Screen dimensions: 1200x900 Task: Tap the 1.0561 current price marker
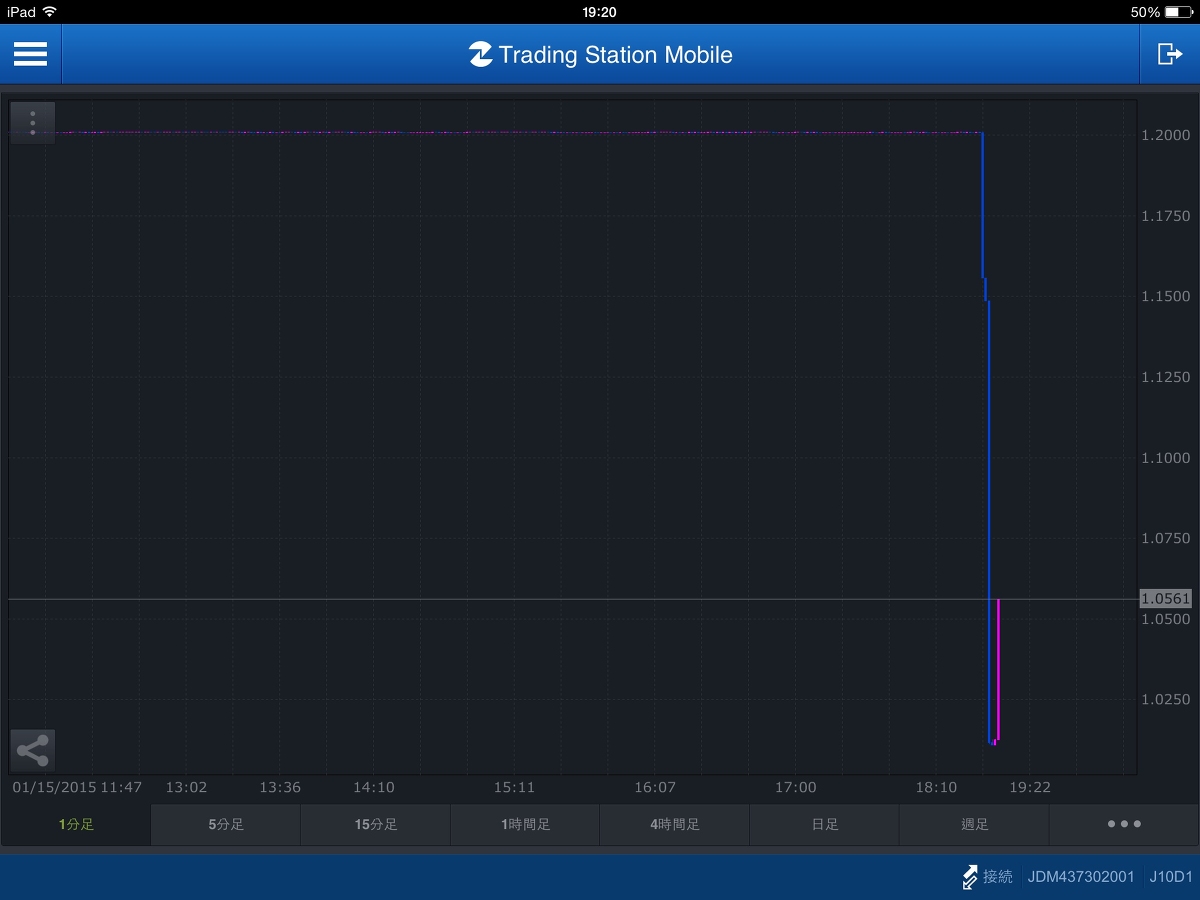pos(1165,599)
